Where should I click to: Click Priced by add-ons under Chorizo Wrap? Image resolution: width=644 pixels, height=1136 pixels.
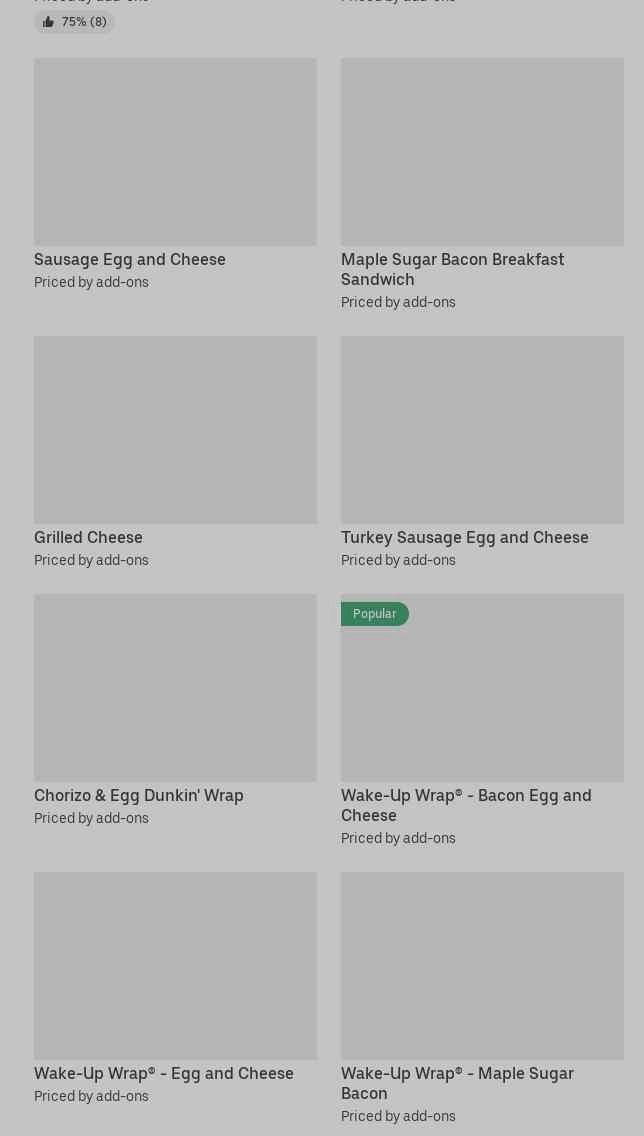(x=91, y=818)
